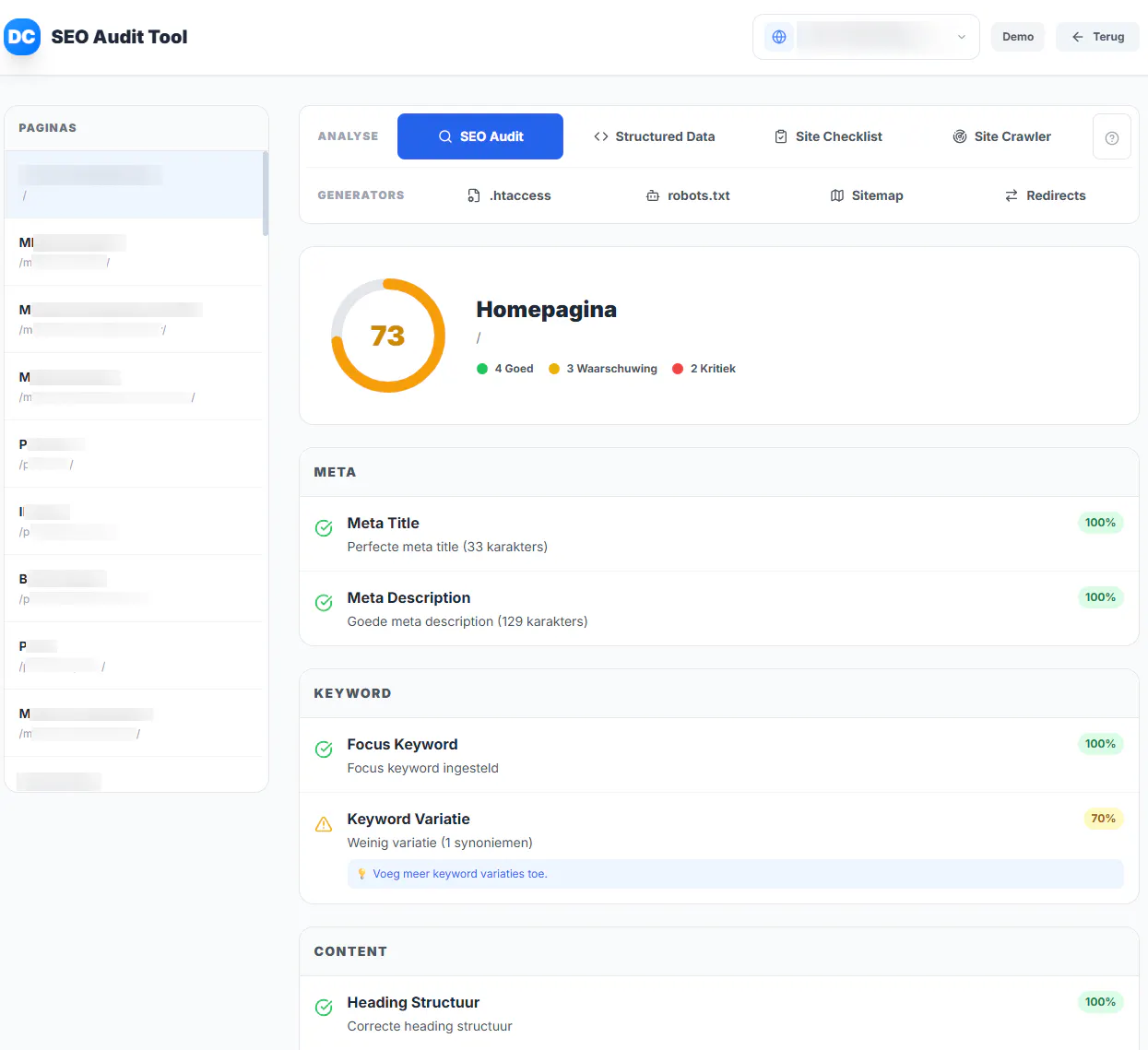The height and width of the screenshot is (1050, 1148).
Task: Open the robots.txt generator
Action: [x=688, y=195]
